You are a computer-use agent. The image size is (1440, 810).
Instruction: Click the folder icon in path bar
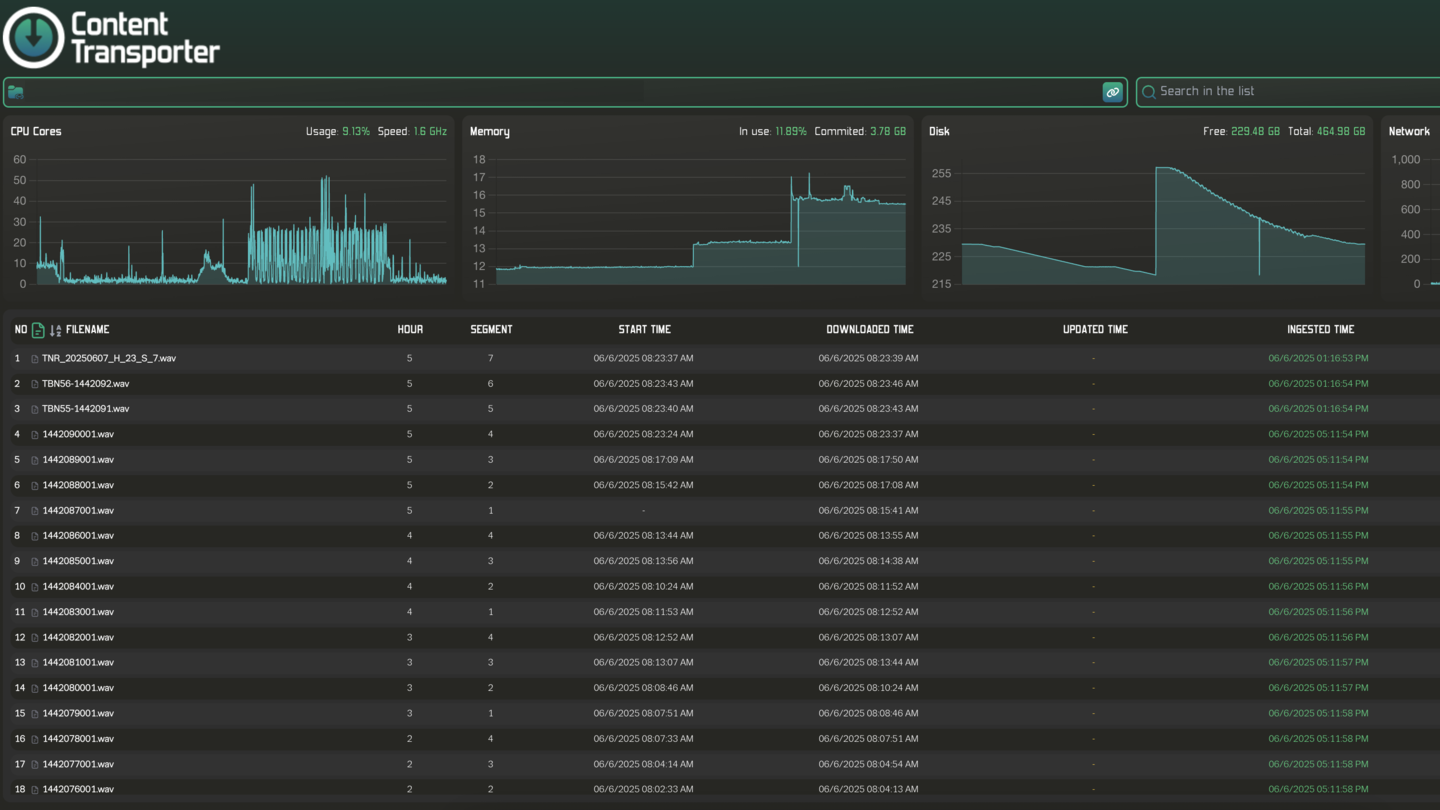(x=16, y=92)
